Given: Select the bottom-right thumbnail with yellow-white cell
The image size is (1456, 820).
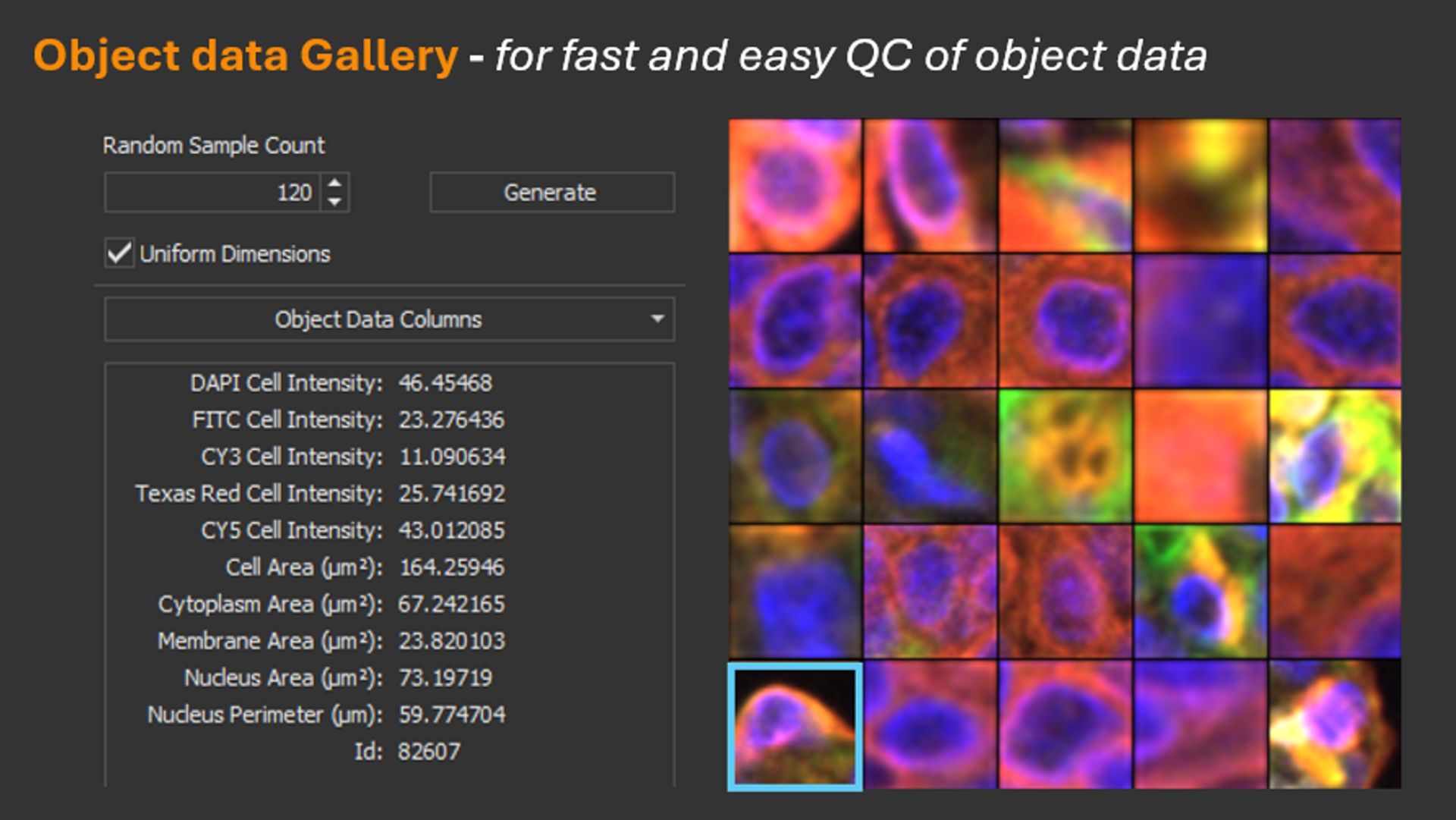Looking at the screenshot, I should [1335, 724].
